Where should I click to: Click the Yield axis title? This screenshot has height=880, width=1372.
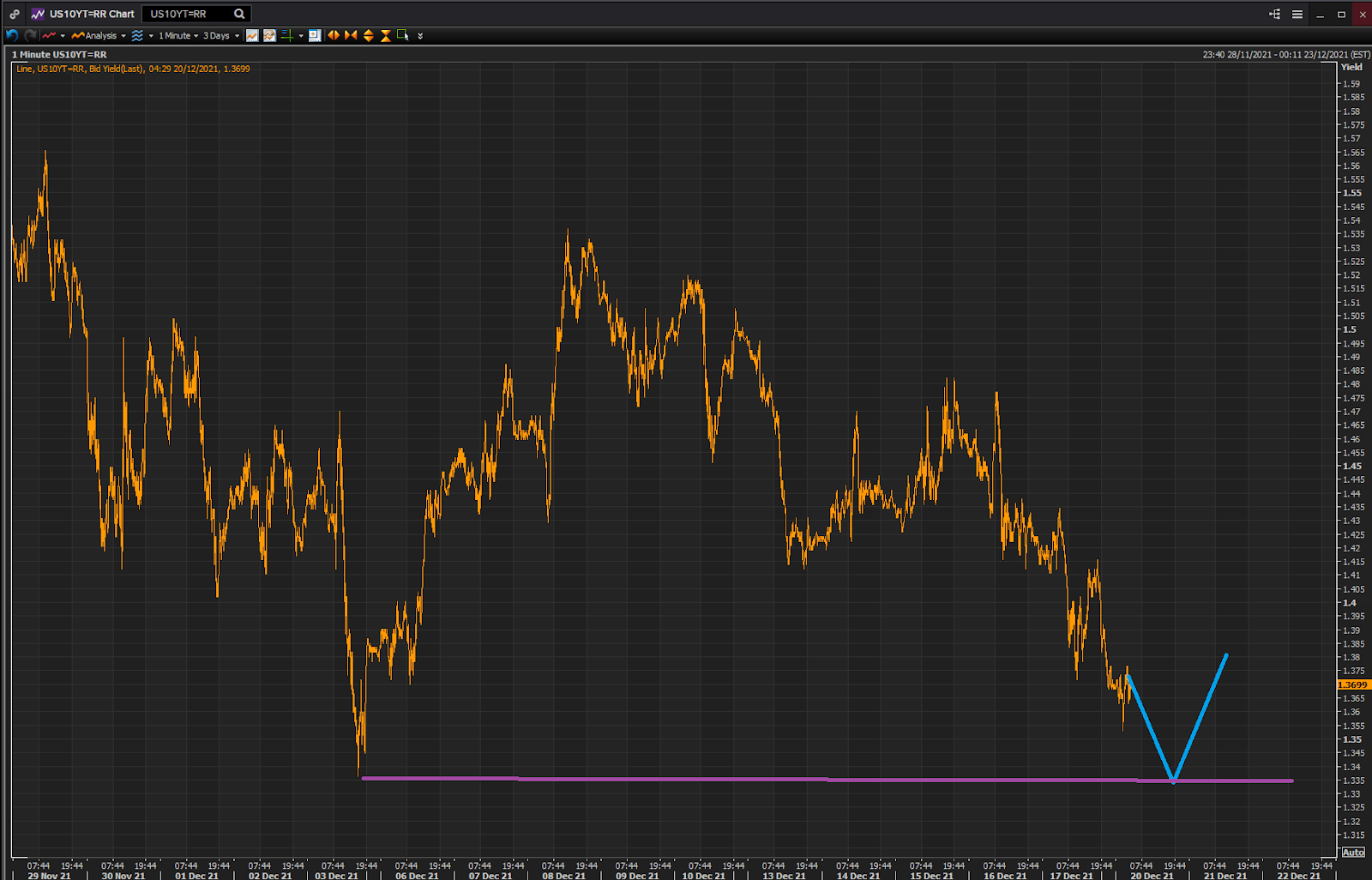pyautogui.click(x=1351, y=67)
